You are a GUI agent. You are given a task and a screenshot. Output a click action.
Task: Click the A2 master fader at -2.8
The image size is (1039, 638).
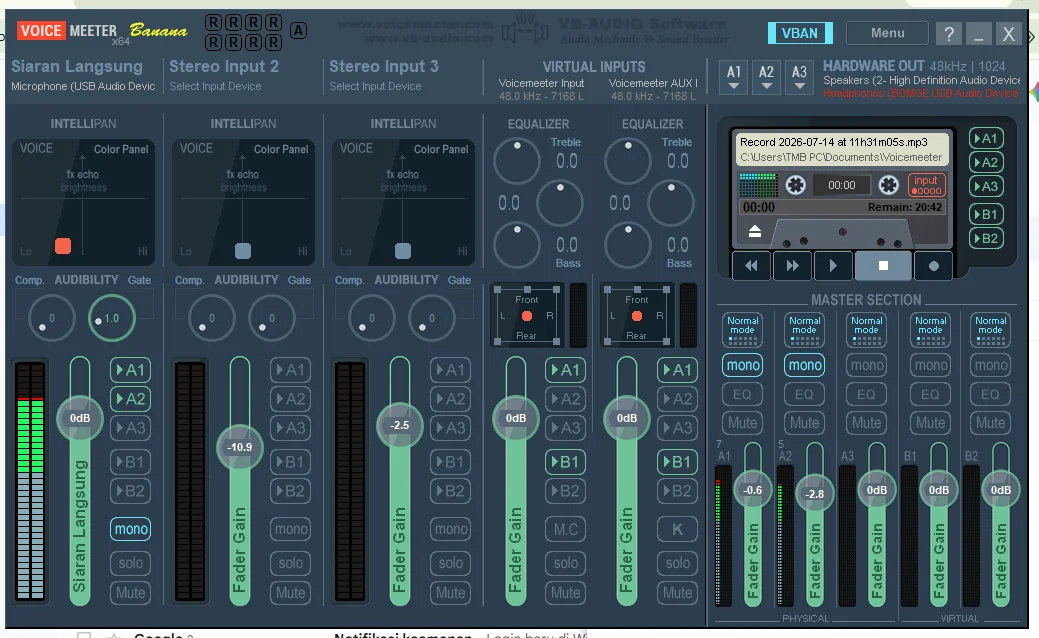click(814, 494)
